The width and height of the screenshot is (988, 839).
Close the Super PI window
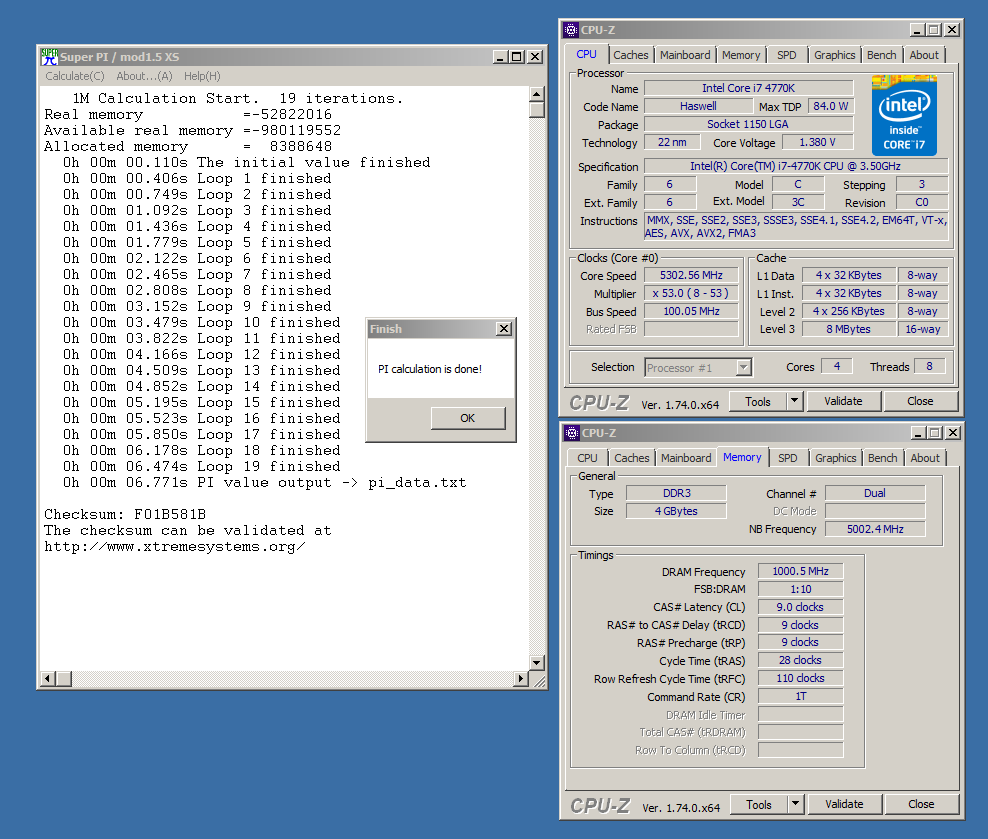click(535, 57)
